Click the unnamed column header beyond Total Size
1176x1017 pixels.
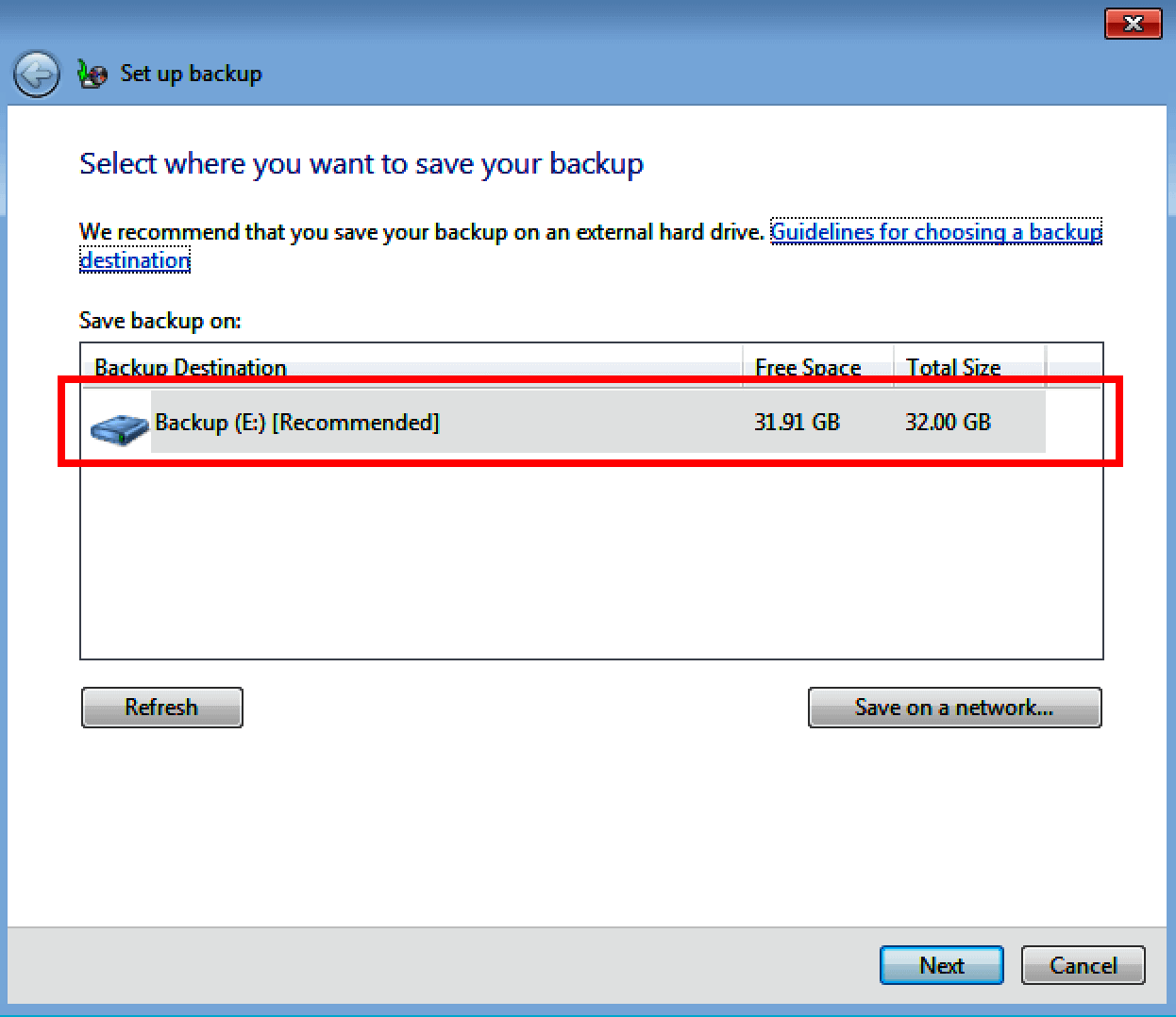[x=1073, y=367]
